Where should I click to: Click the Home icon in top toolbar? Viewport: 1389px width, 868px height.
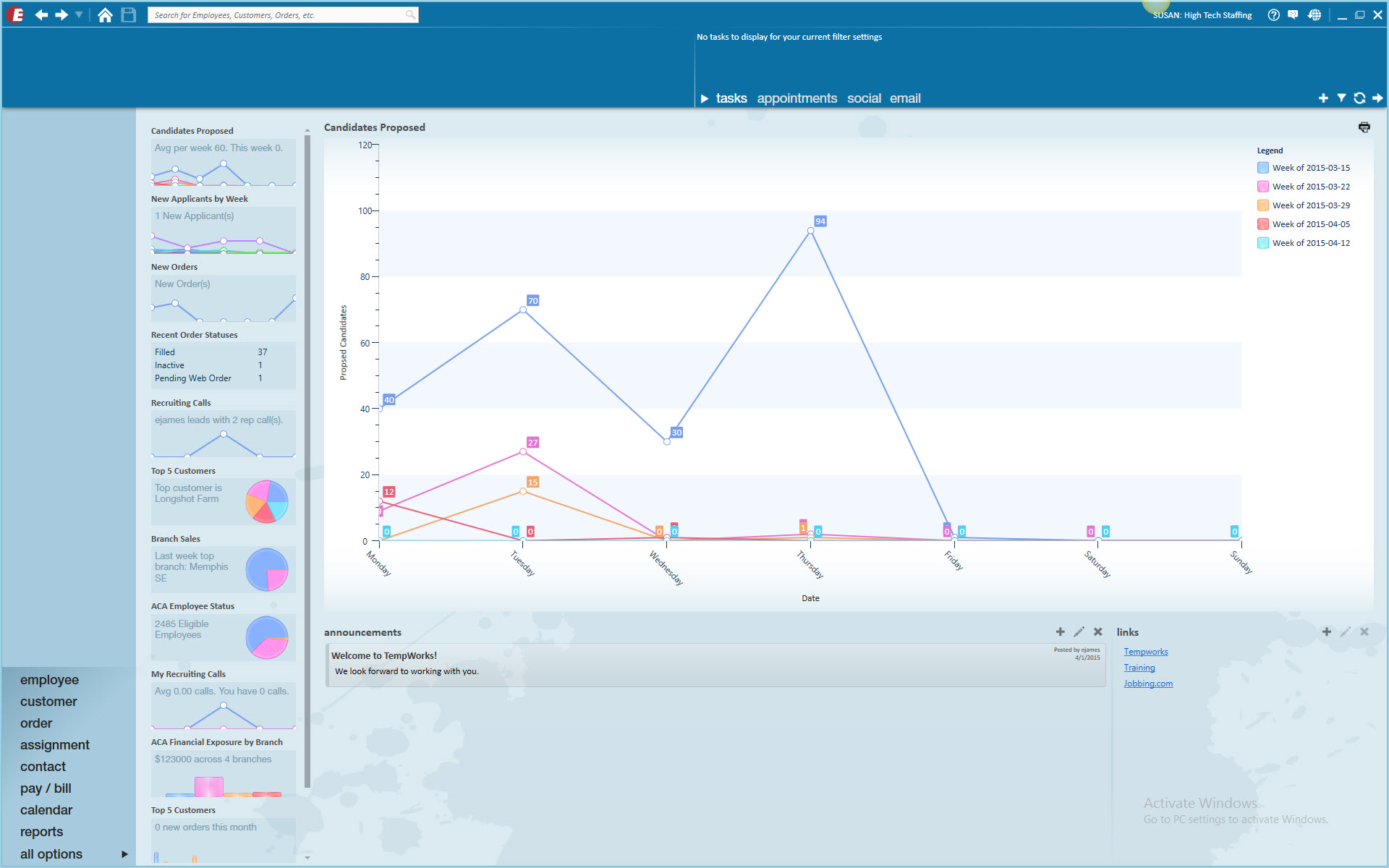point(105,15)
